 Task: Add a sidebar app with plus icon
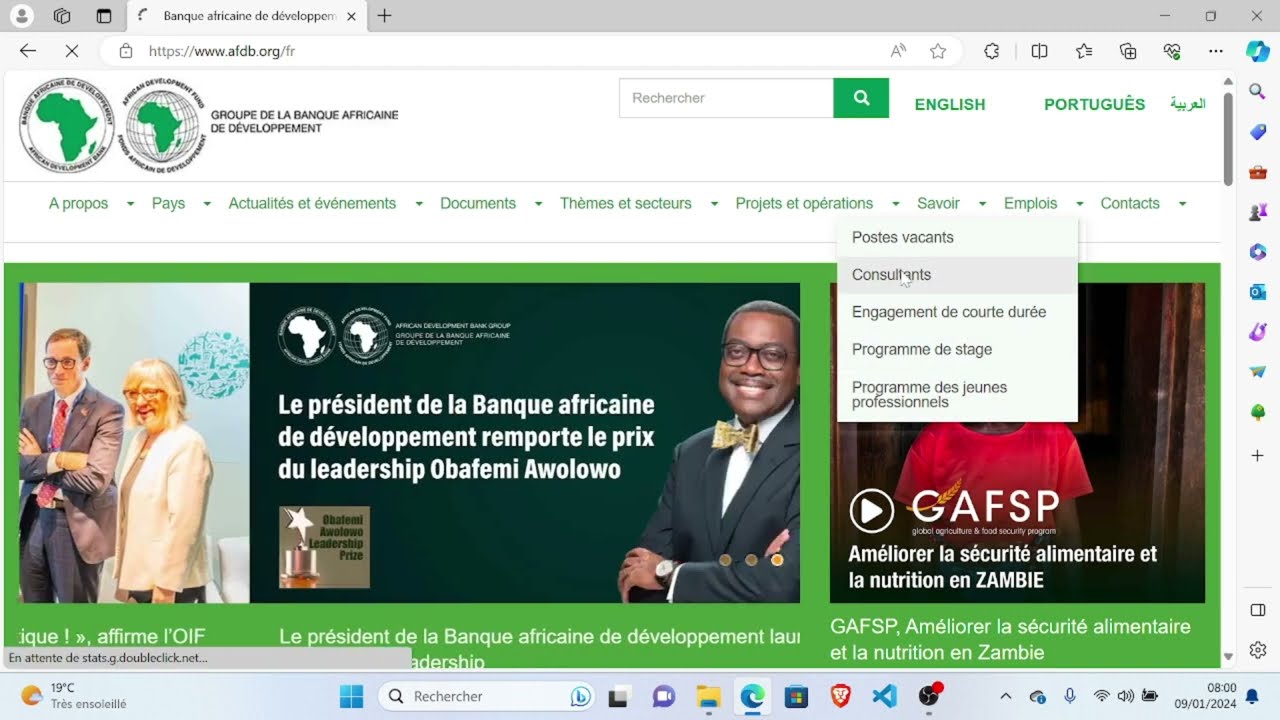click(1258, 456)
